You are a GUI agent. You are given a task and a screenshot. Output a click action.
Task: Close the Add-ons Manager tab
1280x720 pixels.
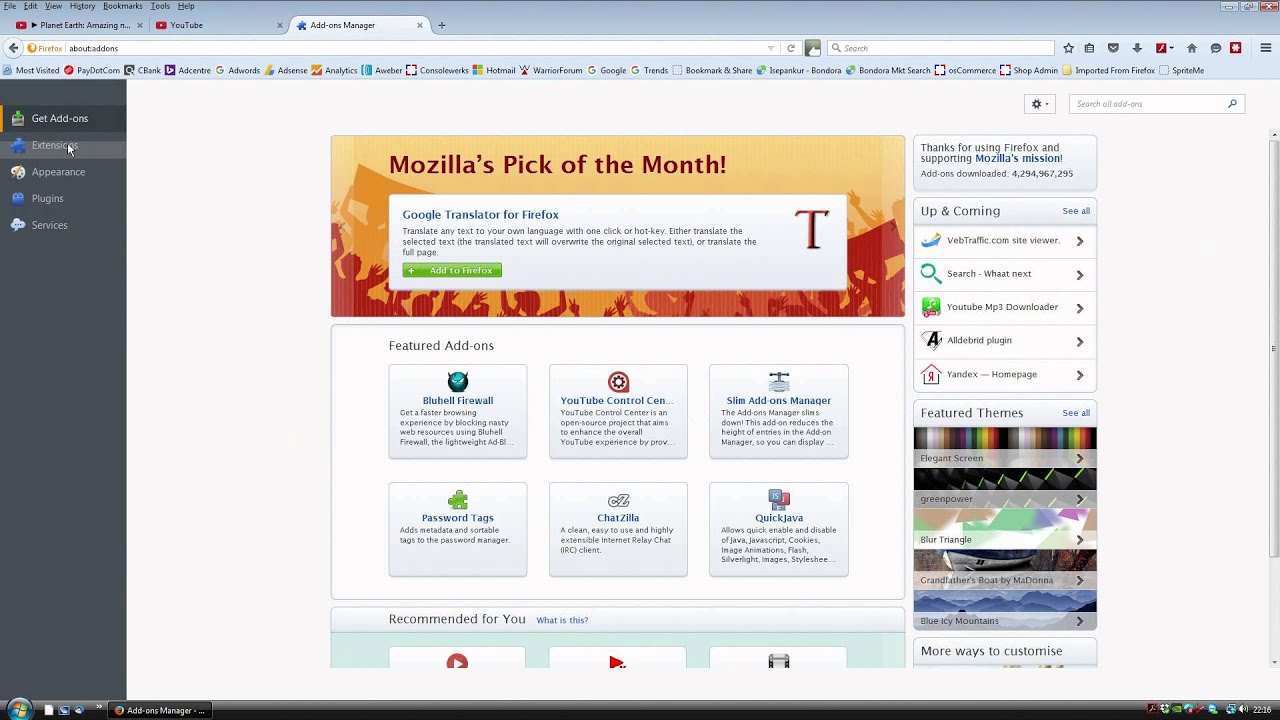pos(420,25)
